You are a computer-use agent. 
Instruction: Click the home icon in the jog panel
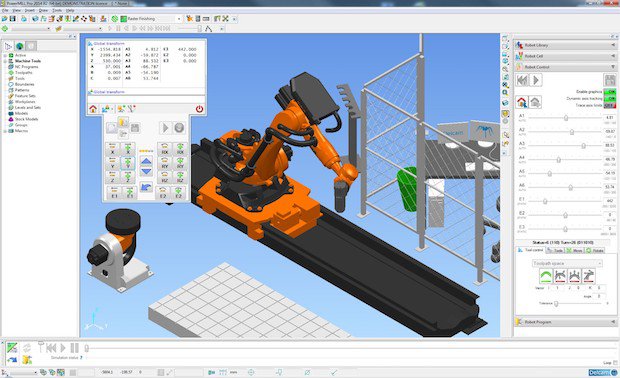coord(93,109)
